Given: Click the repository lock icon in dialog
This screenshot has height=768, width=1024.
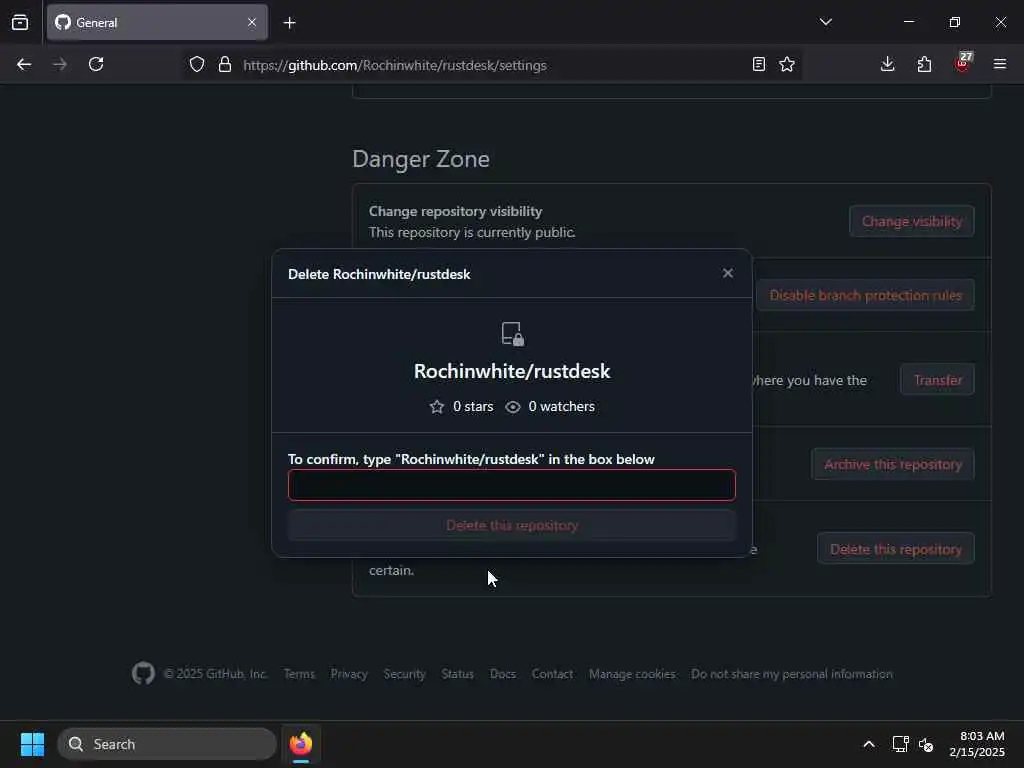Looking at the screenshot, I should point(512,334).
